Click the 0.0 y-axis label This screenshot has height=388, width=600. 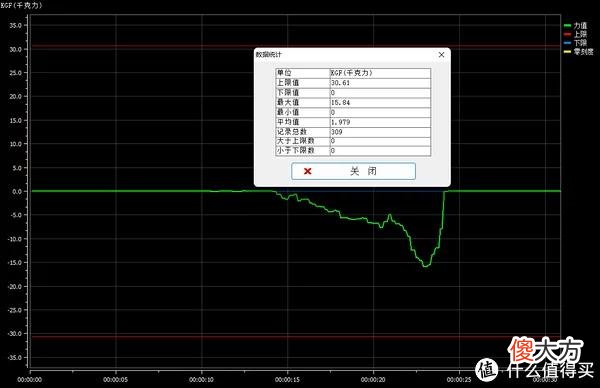pyautogui.click(x=17, y=191)
